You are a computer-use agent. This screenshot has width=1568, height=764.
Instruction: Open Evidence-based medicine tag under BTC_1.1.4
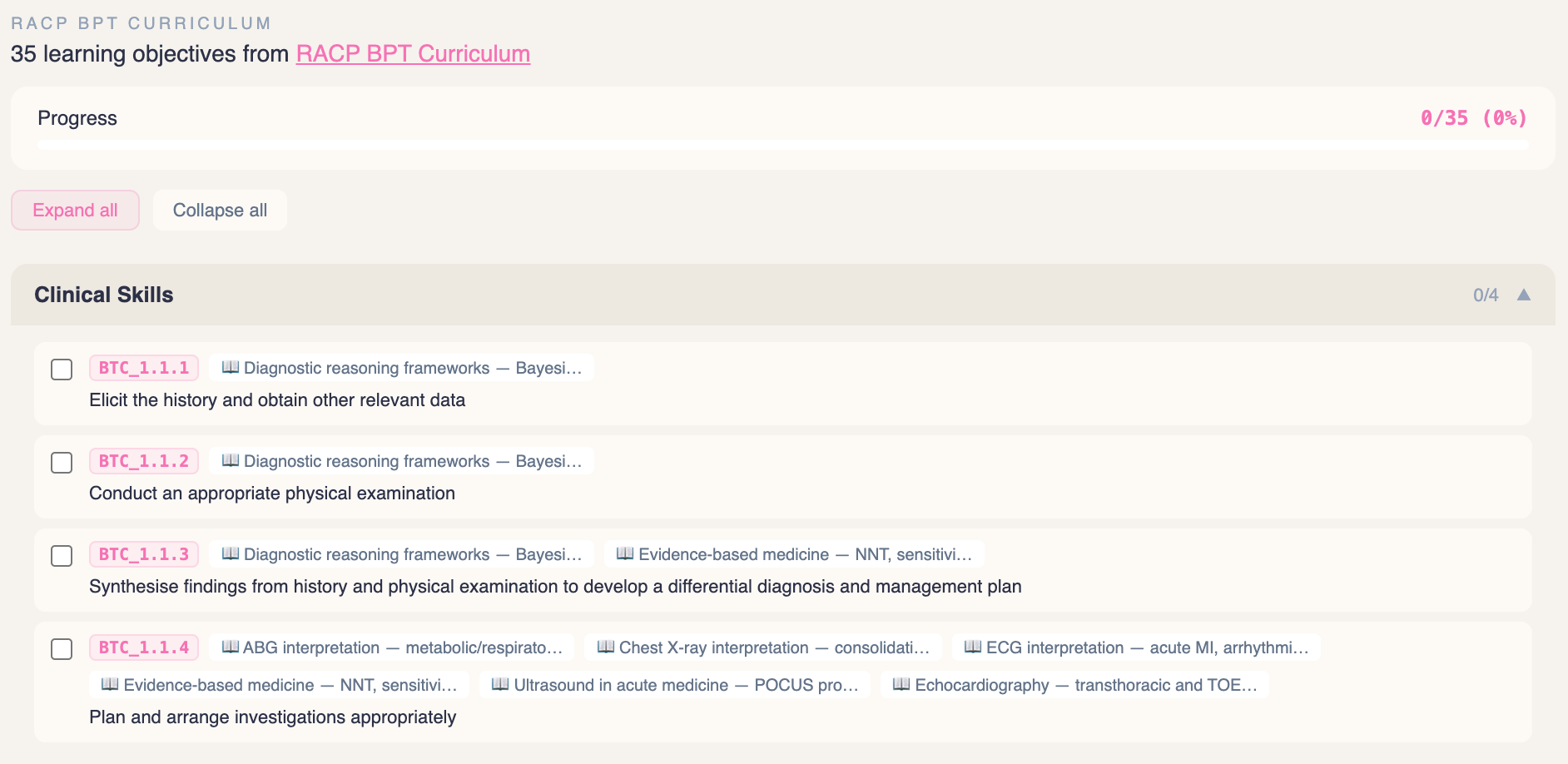[x=279, y=685]
